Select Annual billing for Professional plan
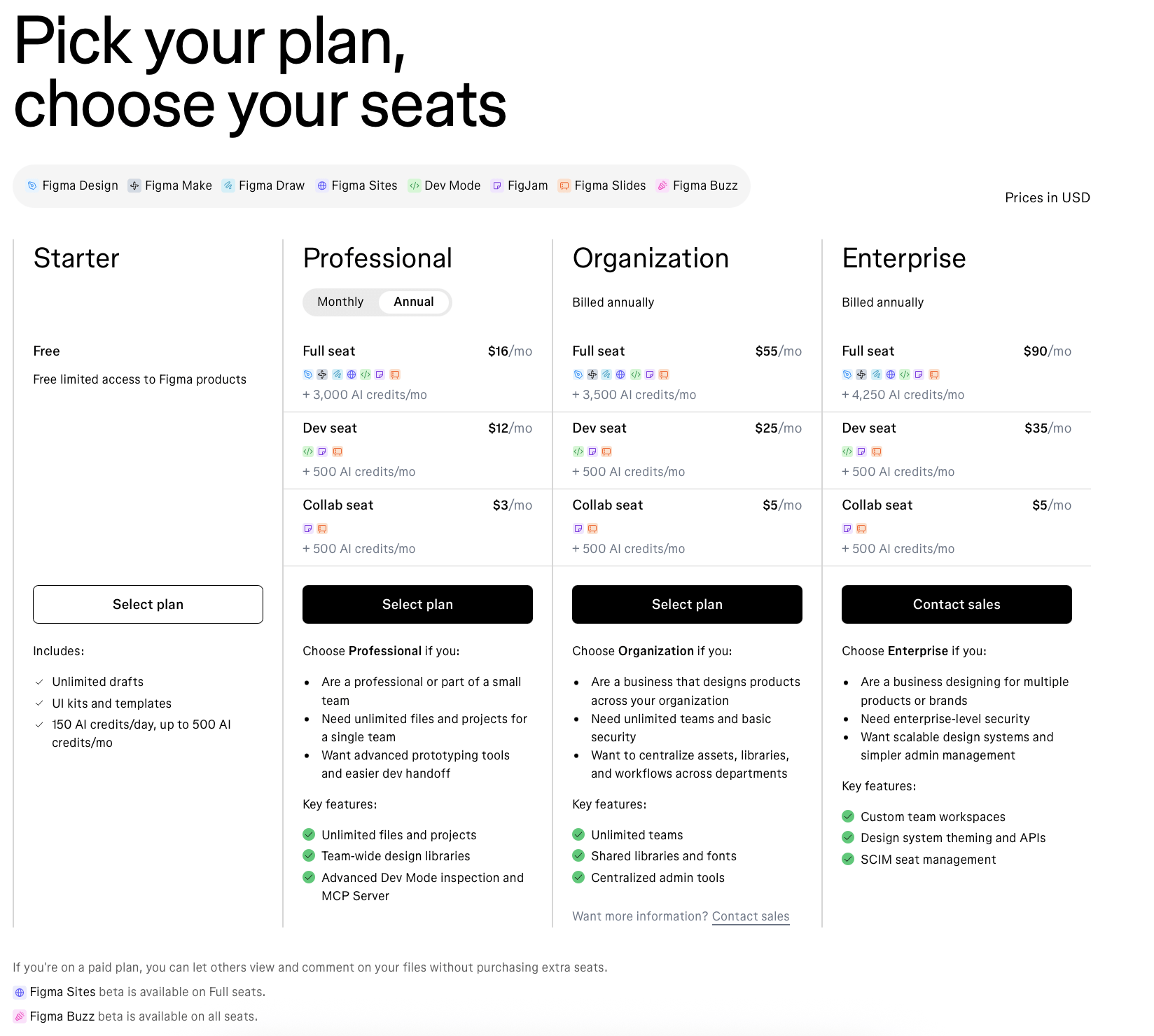The height and width of the screenshot is (1036, 1154). tap(414, 302)
